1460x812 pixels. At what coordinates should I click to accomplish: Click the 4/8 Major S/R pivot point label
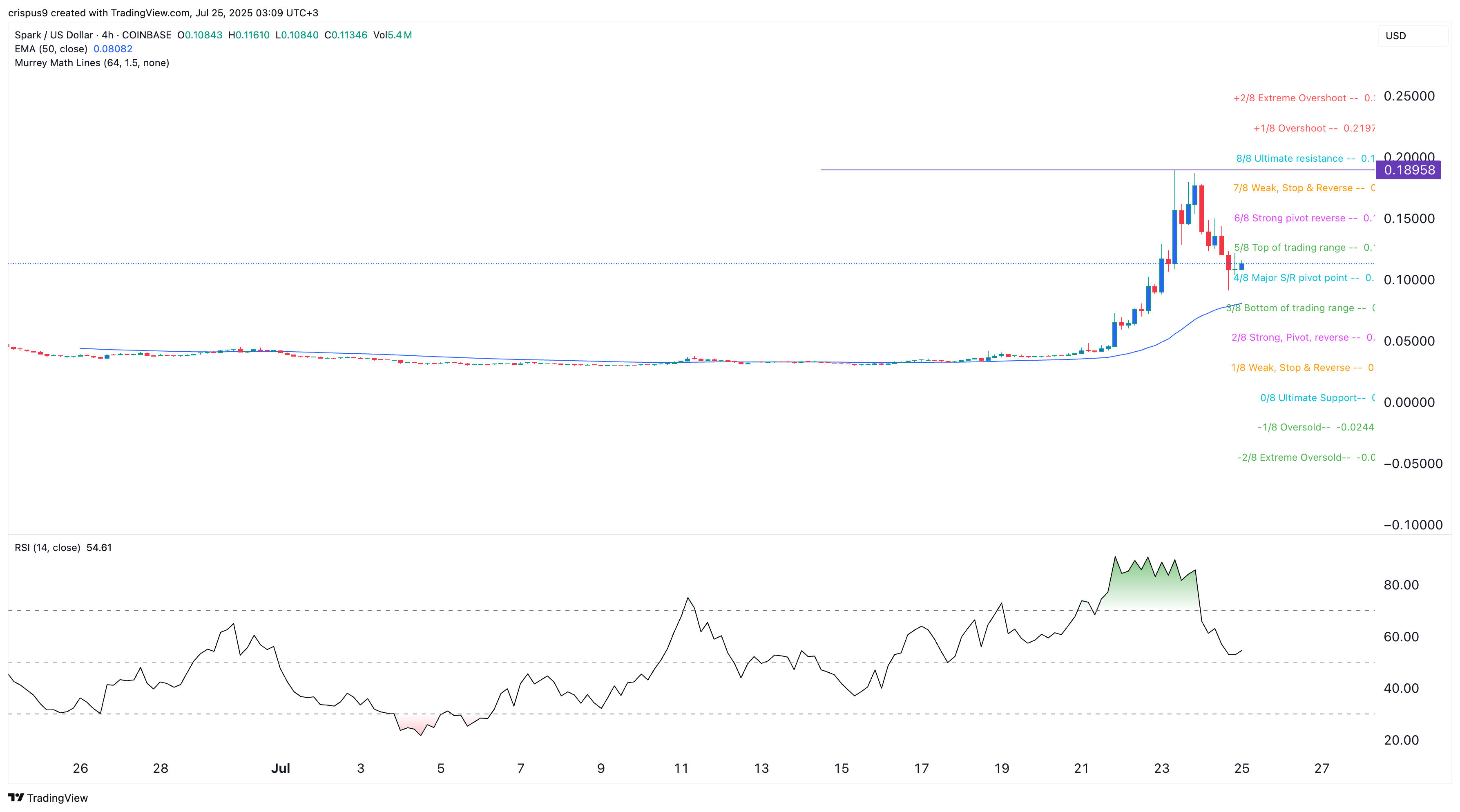click(1304, 278)
